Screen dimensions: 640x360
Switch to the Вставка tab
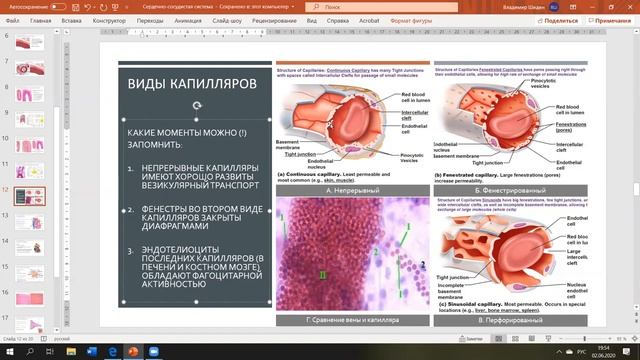tap(71, 20)
